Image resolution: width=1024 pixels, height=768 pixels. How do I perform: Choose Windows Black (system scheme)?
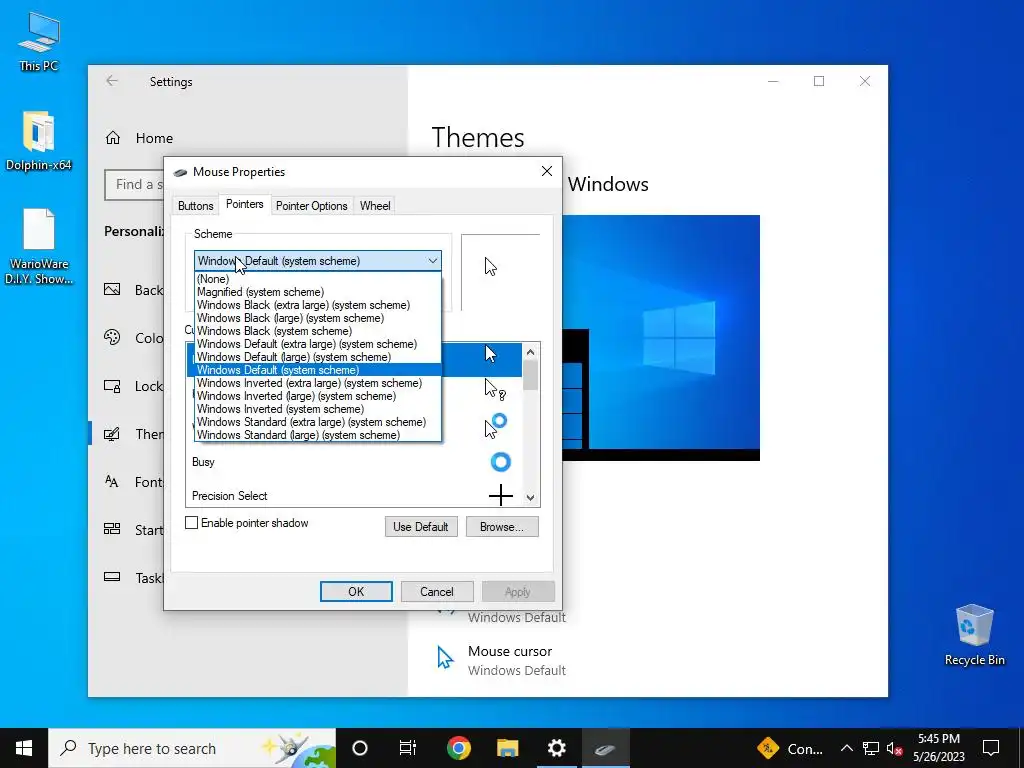point(318,331)
